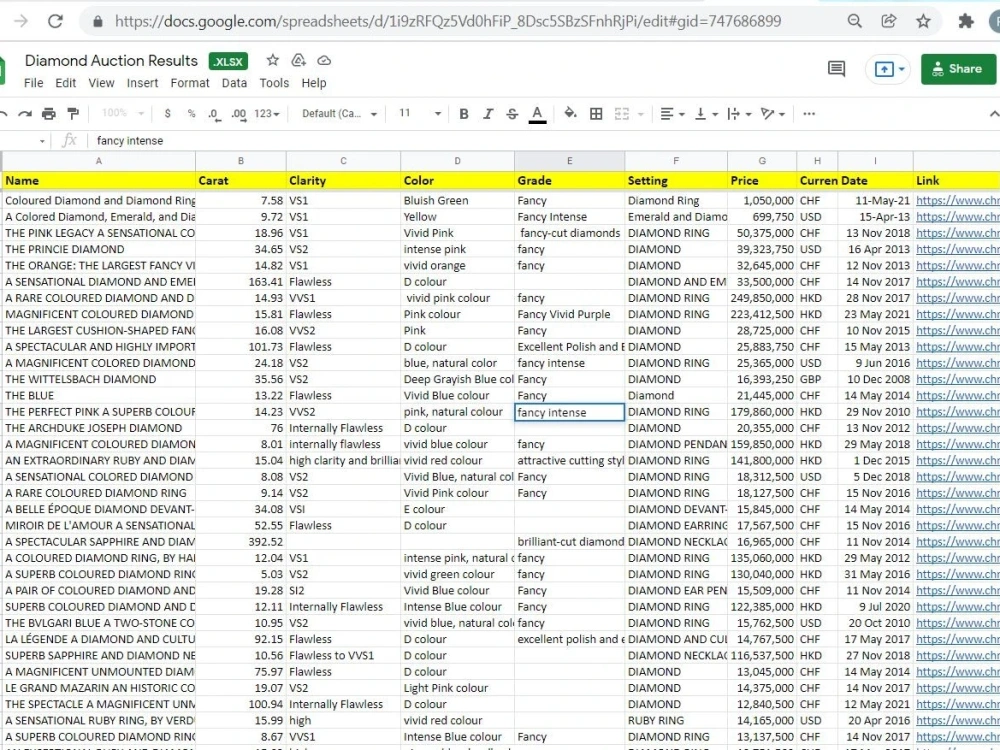Open the Default font family dropdown
Screen dimensions: 1000x750
(x=339, y=114)
